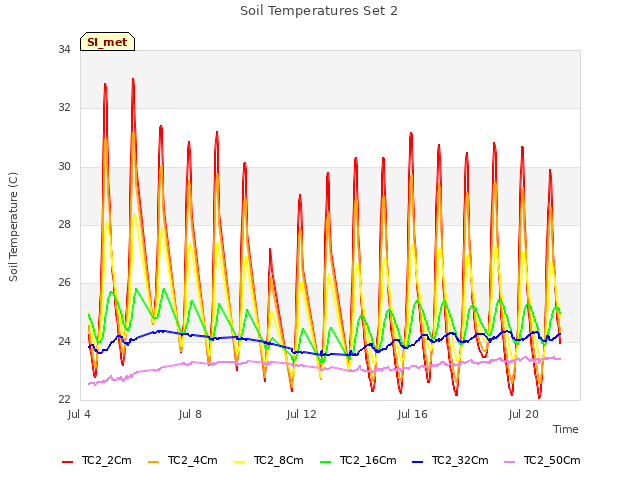Toggle the TC2_2Cm legend entry

(x=97, y=461)
